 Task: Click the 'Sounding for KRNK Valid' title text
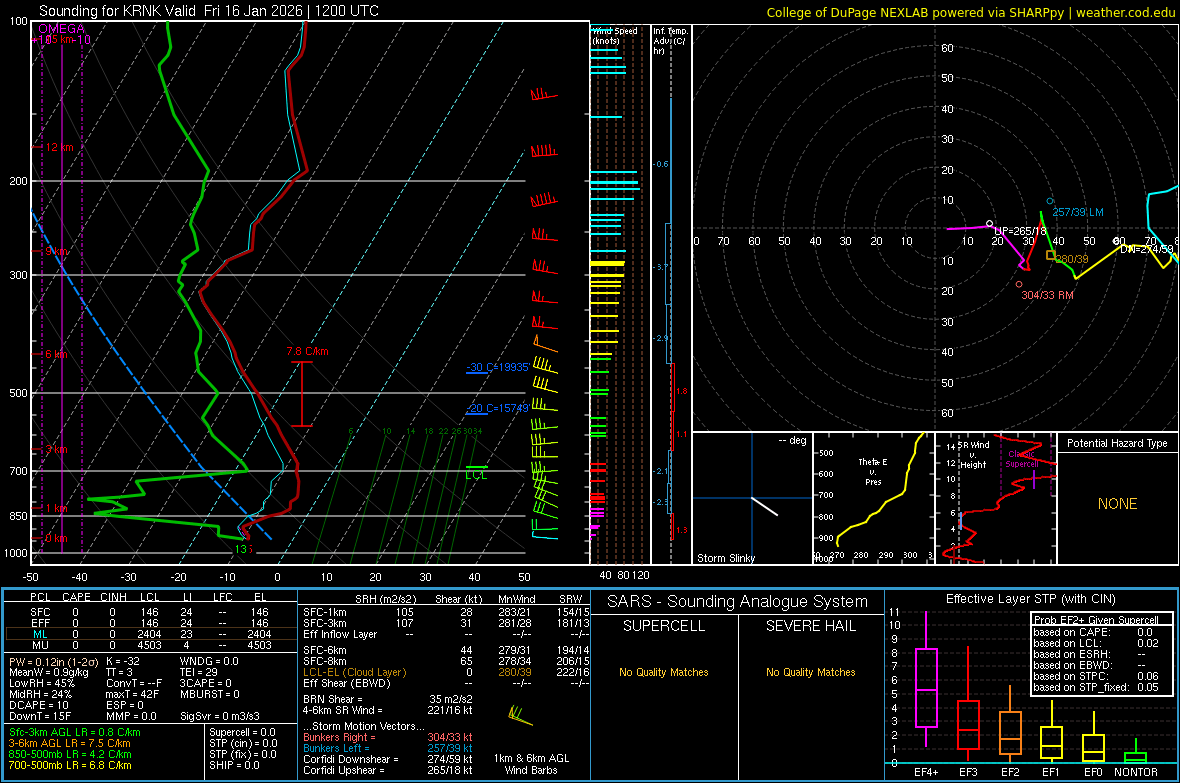coord(117,11)
